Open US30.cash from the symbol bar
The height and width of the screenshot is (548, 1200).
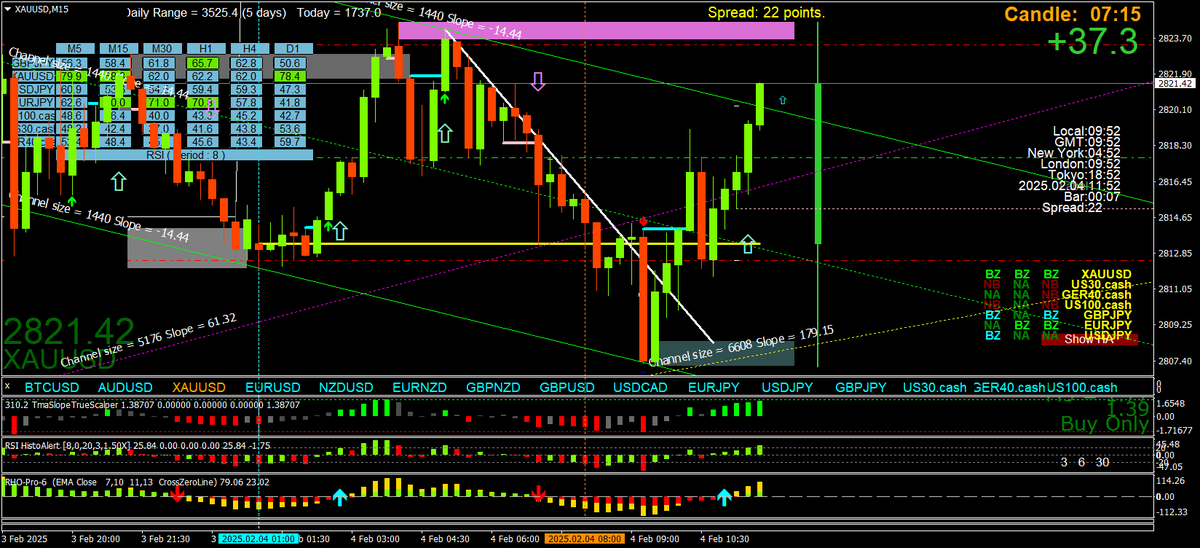coord(935,387)
